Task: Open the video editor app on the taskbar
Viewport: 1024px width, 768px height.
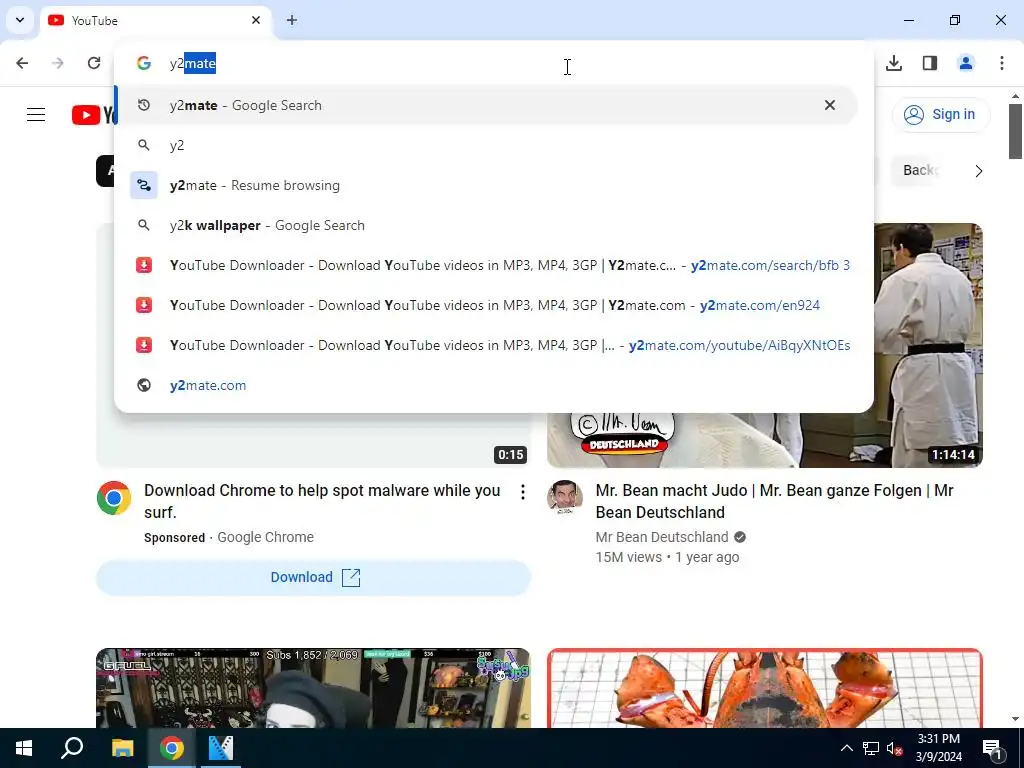Action: [221, 748]
